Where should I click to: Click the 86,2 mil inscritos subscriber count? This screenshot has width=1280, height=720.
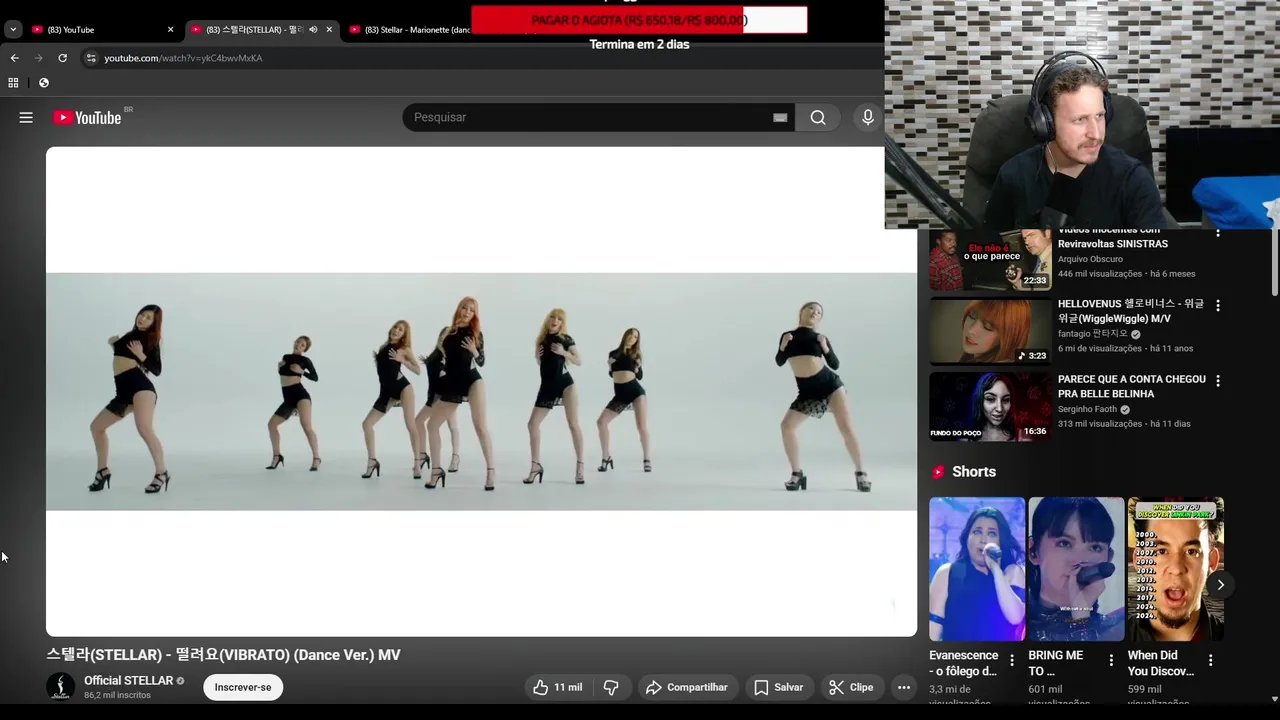(117, 695)
